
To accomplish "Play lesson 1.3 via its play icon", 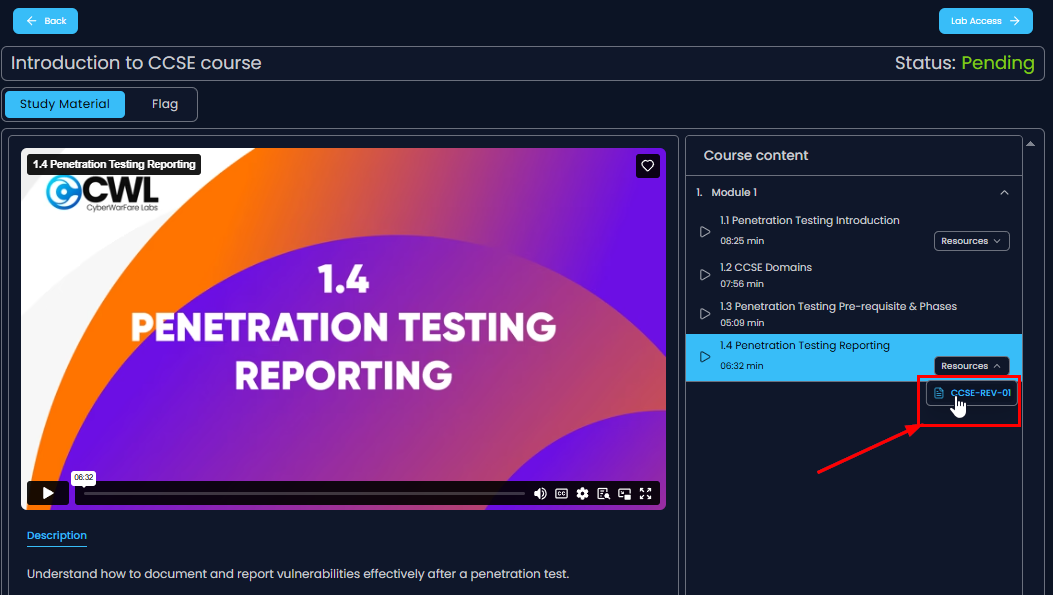I will pos(704,314).
